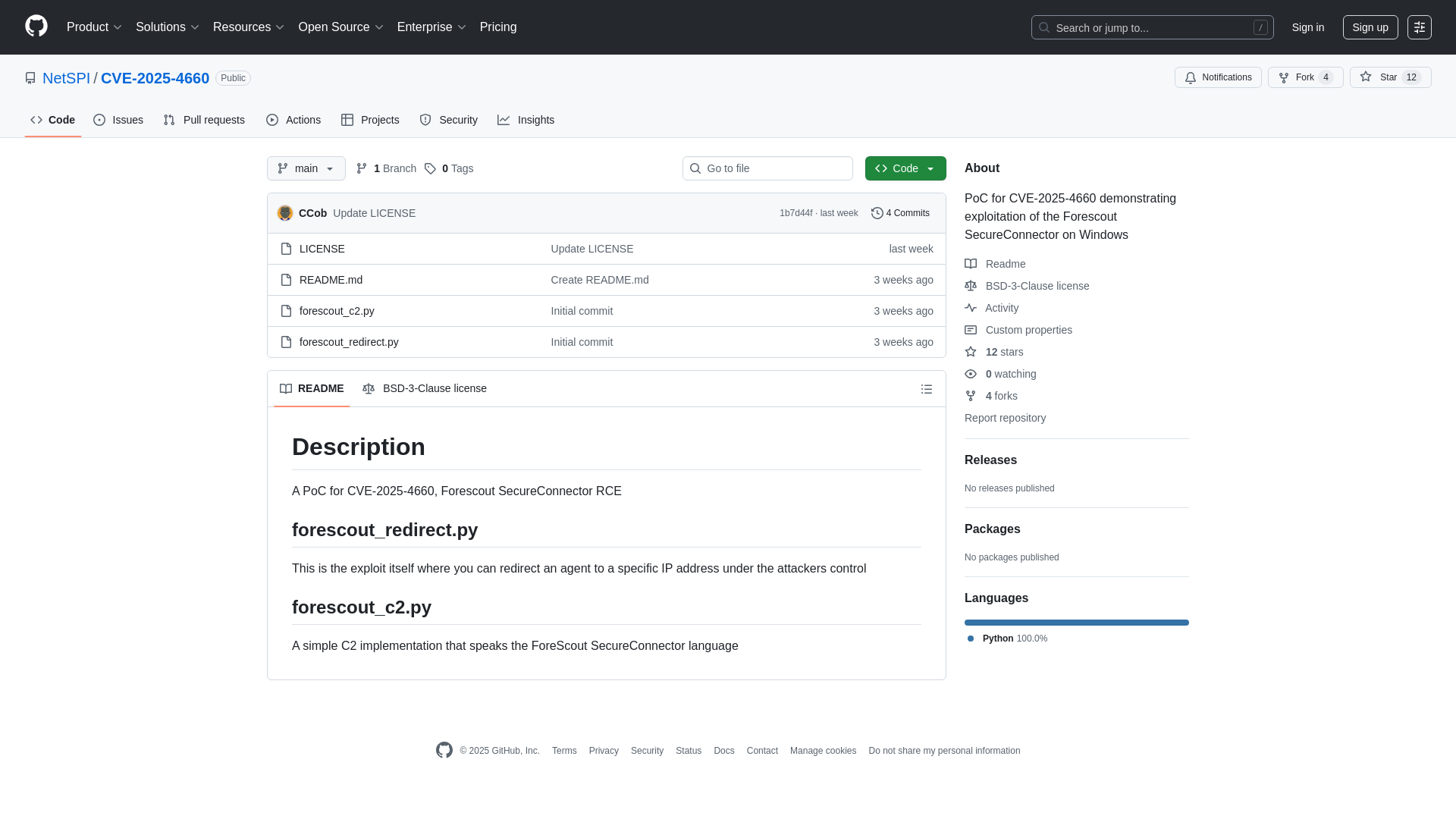
Task: Click the header settings icon beside Sign up
Action: pyautogui.click(x=1420, y=27)
